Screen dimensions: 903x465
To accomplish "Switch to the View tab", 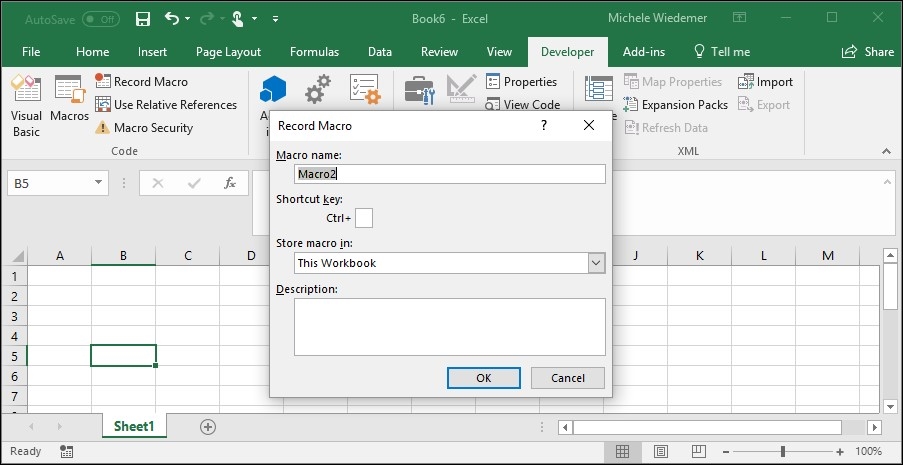I will click(499, 52).
